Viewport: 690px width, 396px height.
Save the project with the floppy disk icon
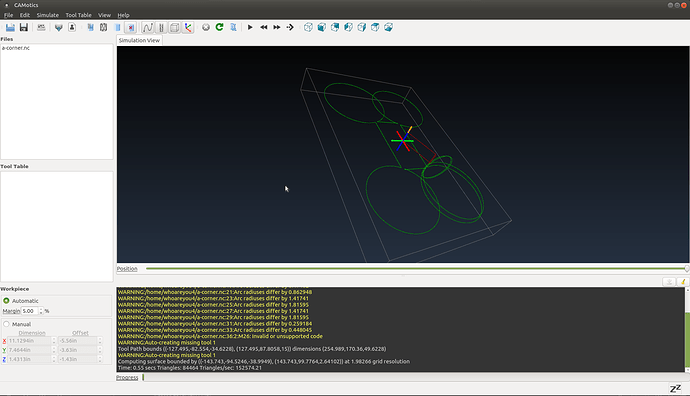[24, 27]
